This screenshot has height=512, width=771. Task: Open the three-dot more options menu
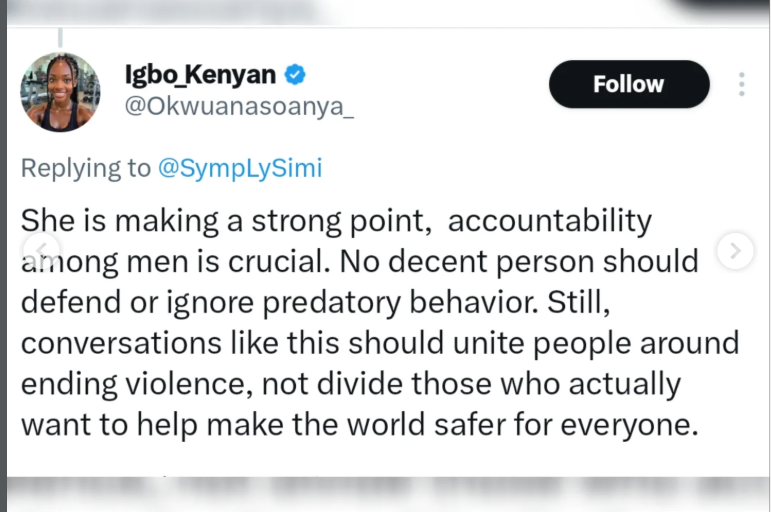[741, 84]
